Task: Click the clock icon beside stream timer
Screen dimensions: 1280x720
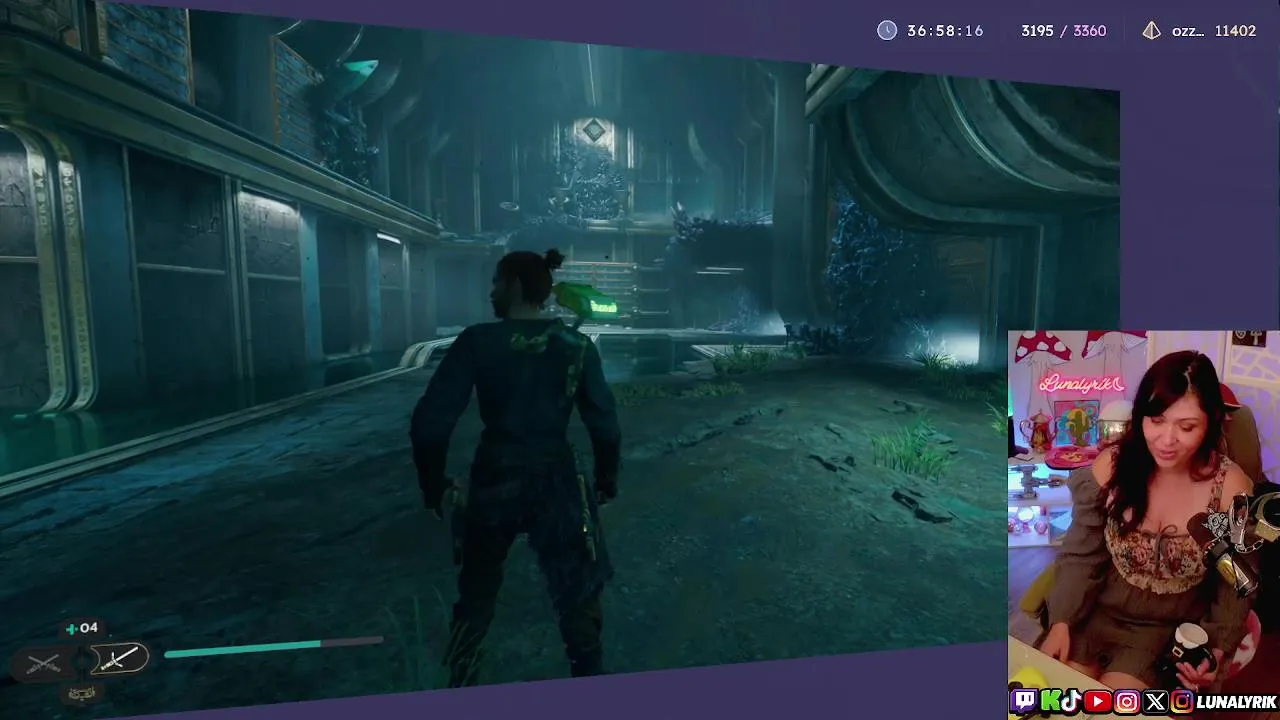Action: (887, 30)
